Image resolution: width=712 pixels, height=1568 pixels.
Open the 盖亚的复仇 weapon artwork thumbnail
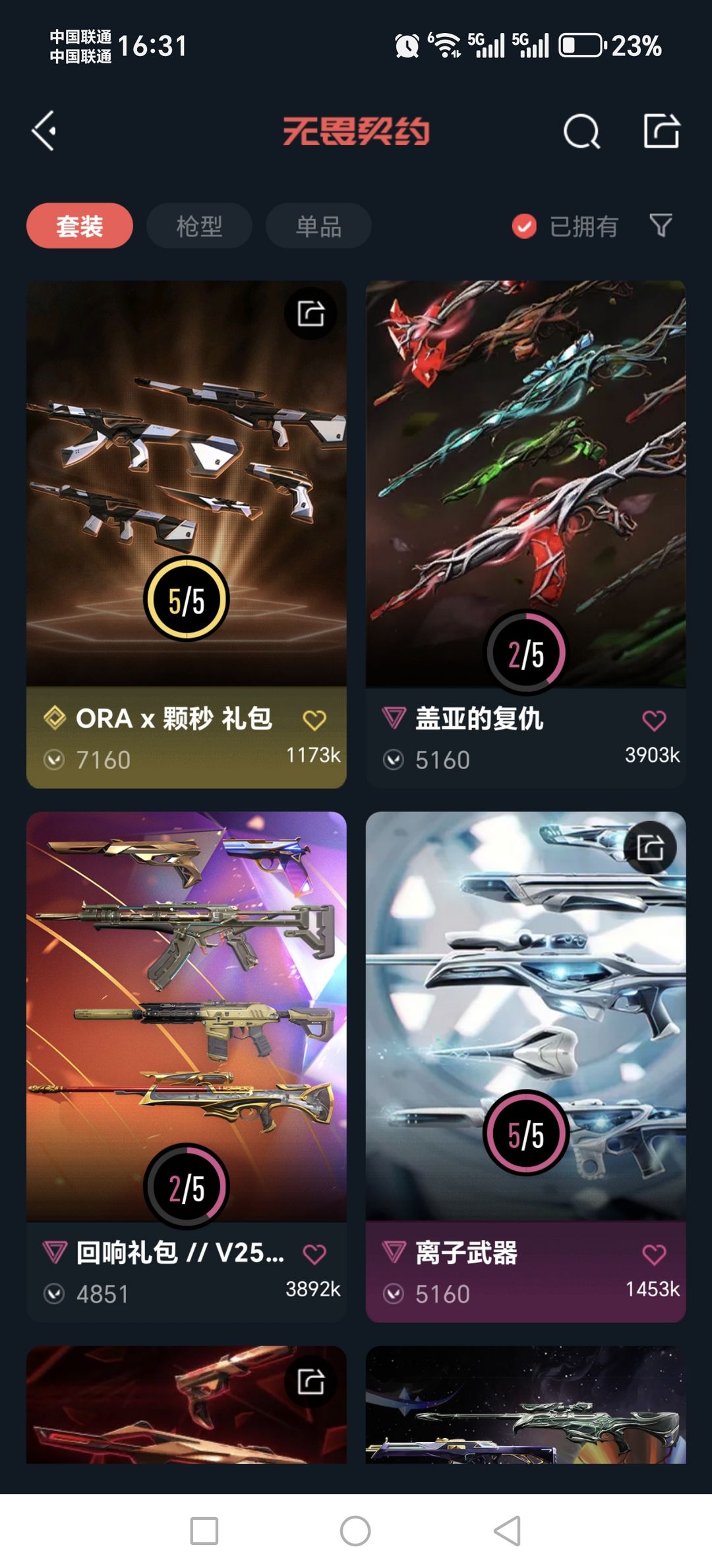click(525, 484)
